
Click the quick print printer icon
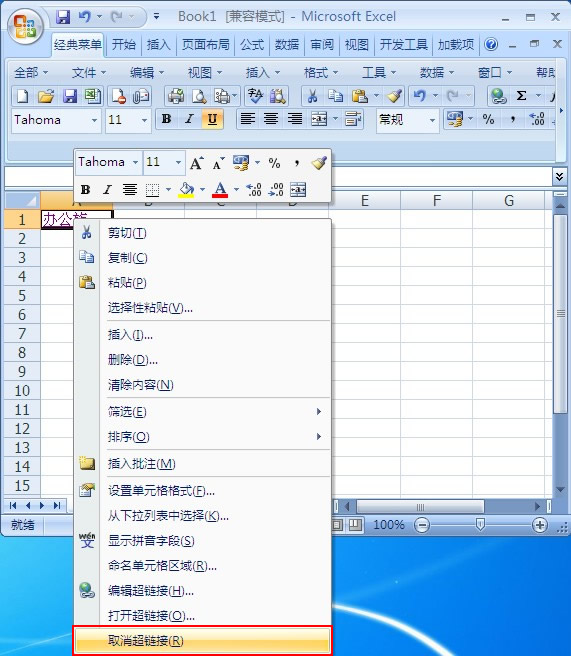[x=176, y=96]
